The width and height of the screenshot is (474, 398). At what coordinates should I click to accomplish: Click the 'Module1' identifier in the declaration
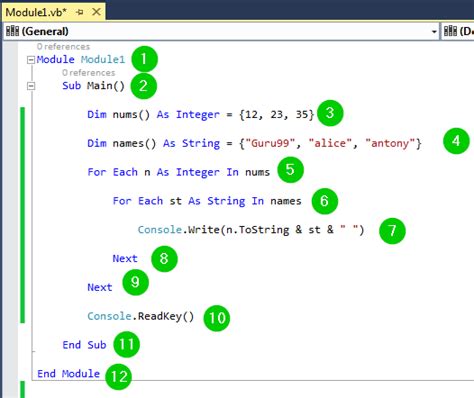pyautogui.click(x=103, y=59)
